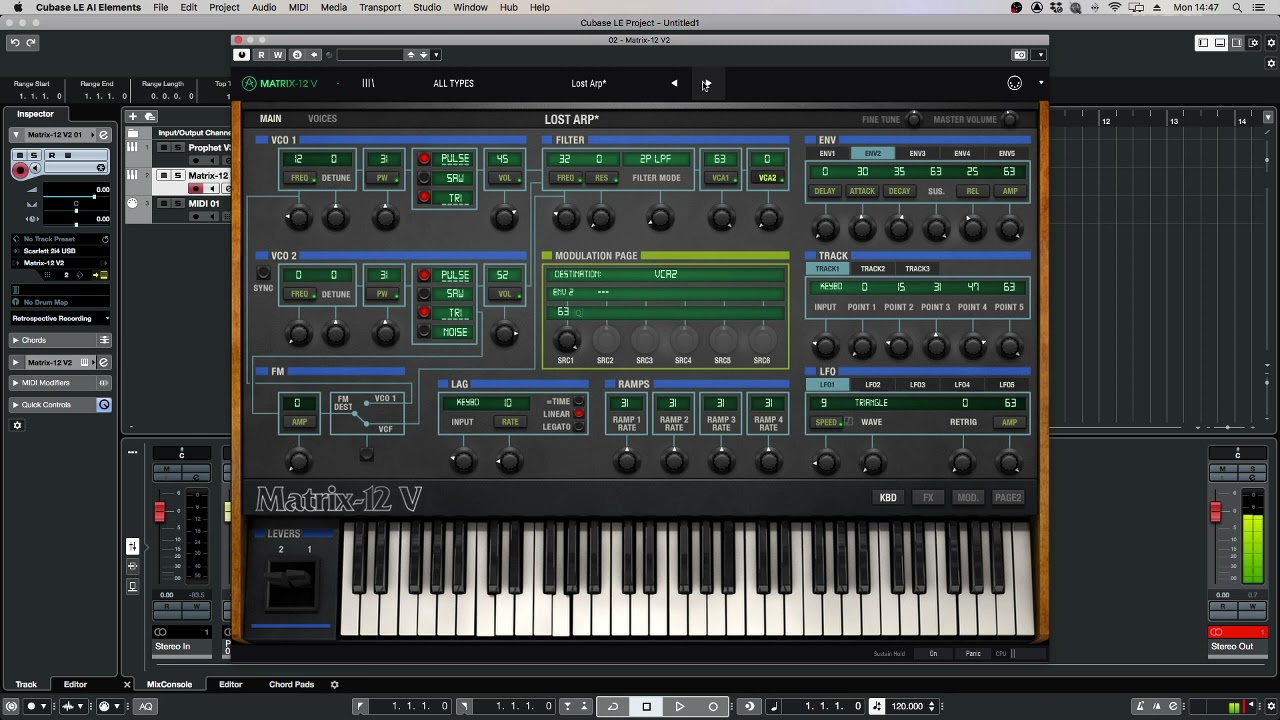1280x720 pixels.
Task: Open track presets icon beside Add Track
Action: point(150,117)
